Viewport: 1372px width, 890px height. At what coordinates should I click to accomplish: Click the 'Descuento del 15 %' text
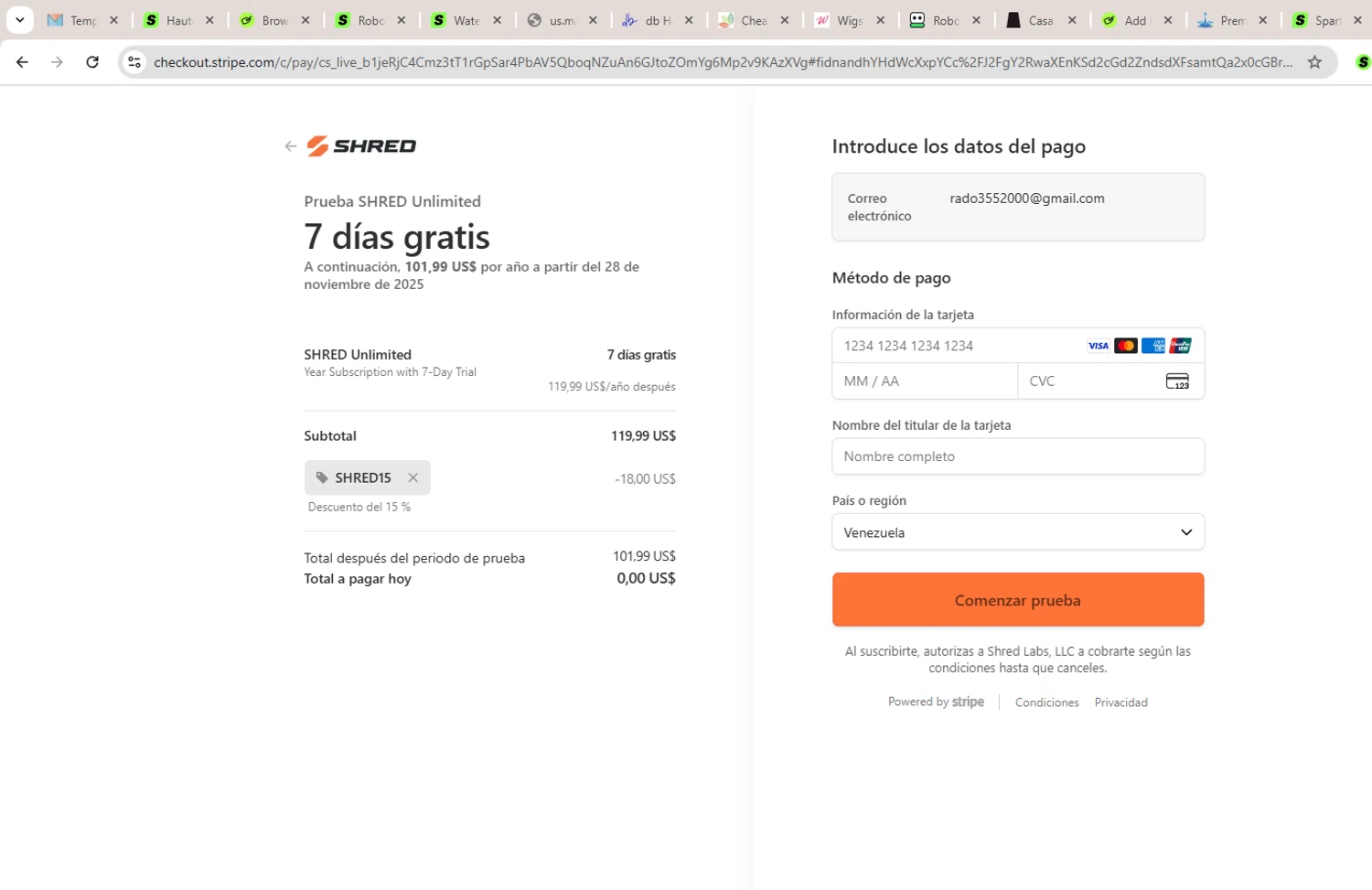pyautogui.click(x=359, y=507)
